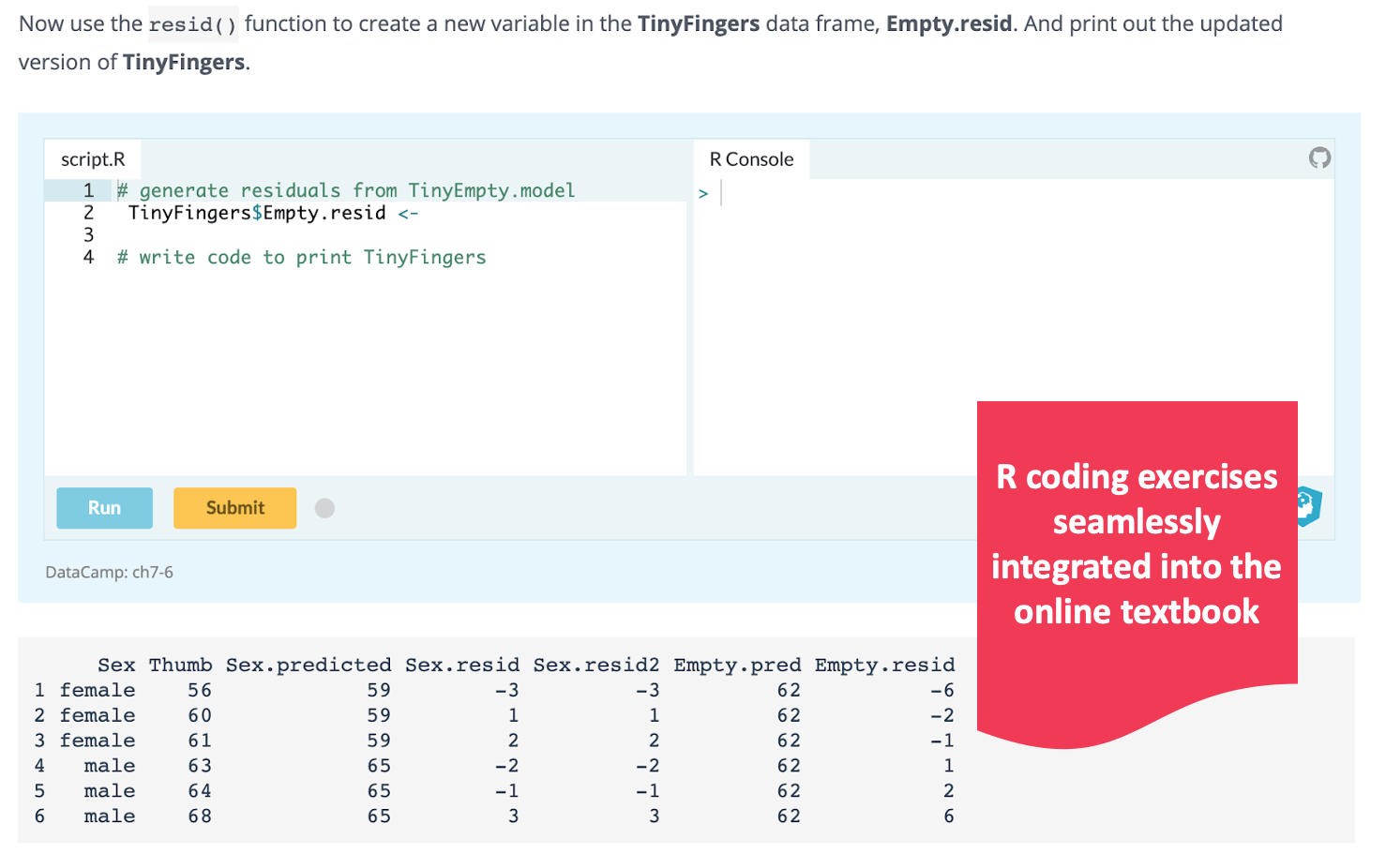1386x868 pixels.
Task: Switch to the script.R tab
Action: 93,159
